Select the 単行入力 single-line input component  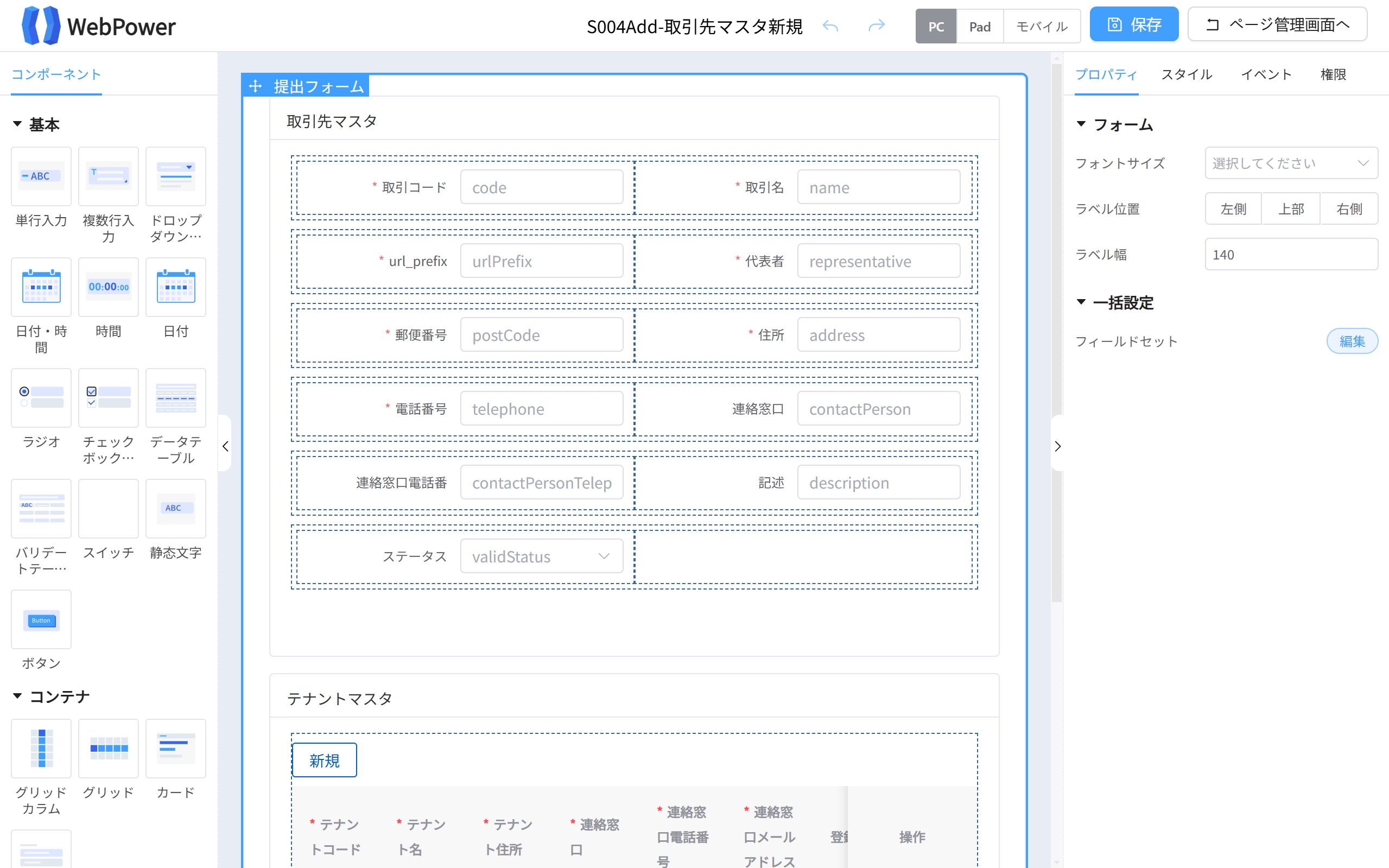click(x=41, y=176)
